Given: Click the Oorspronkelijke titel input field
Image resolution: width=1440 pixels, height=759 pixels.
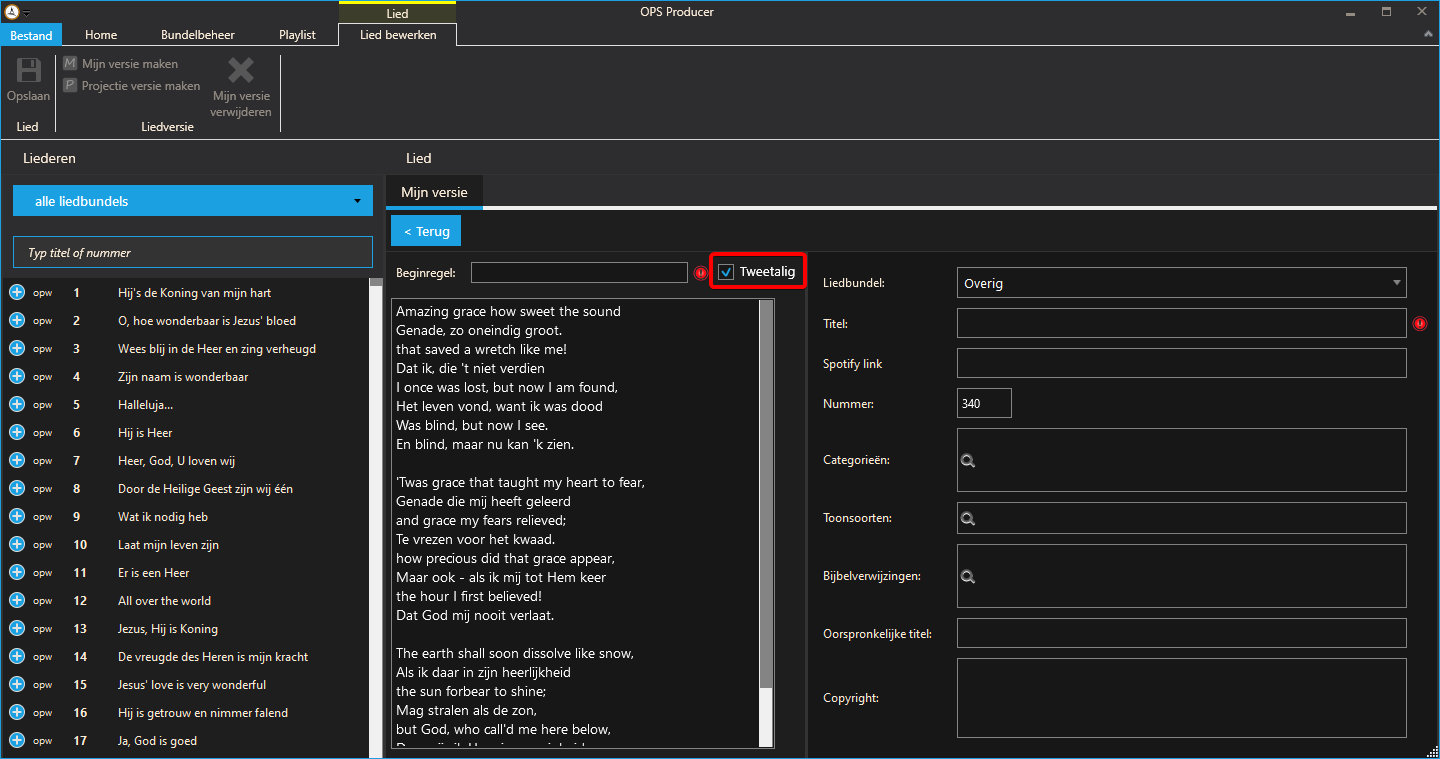Looking at the screenshot, I should tap(1182, 633).
